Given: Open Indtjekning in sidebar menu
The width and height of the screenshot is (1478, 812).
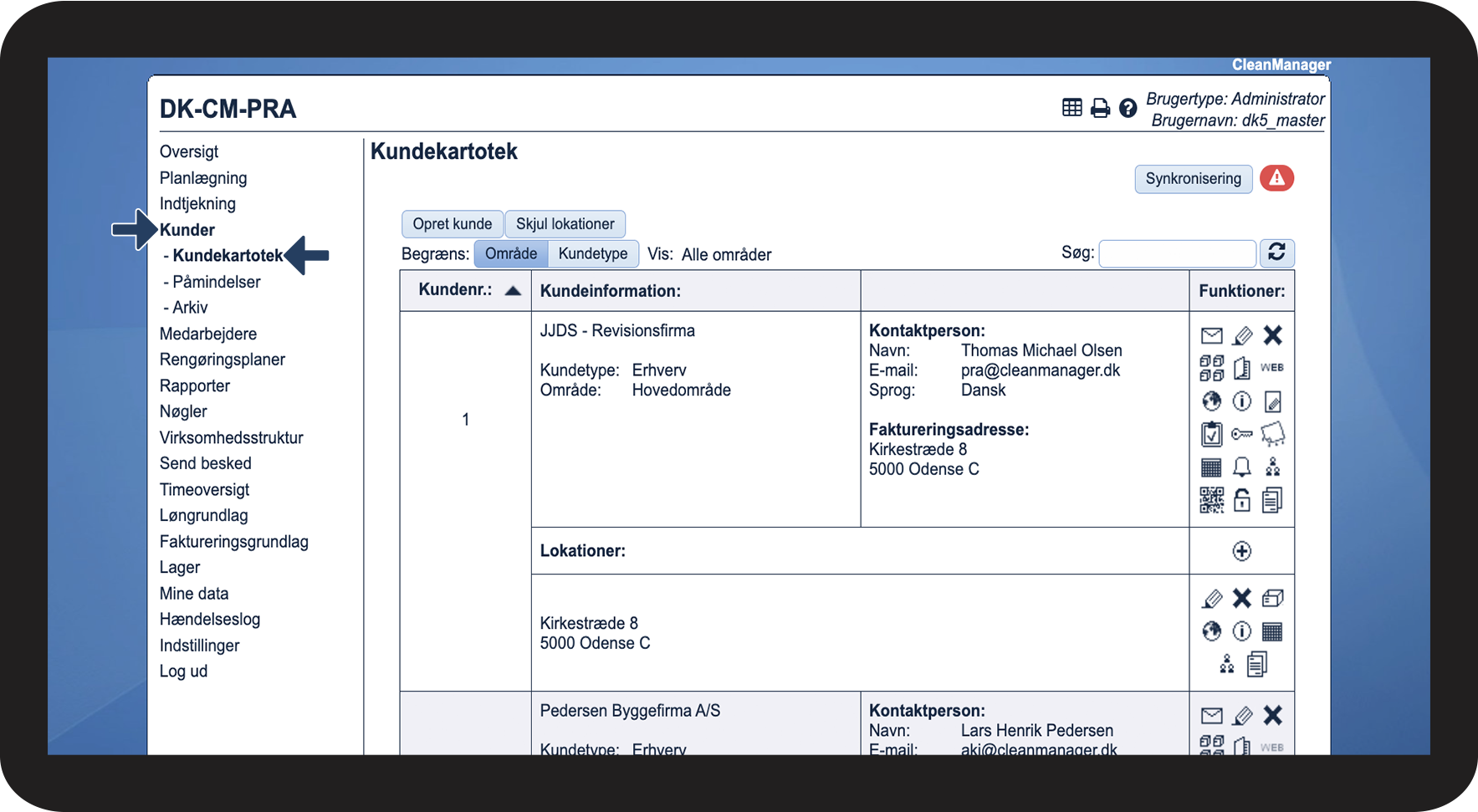Looking at the screenshot, I should [197, 203].
